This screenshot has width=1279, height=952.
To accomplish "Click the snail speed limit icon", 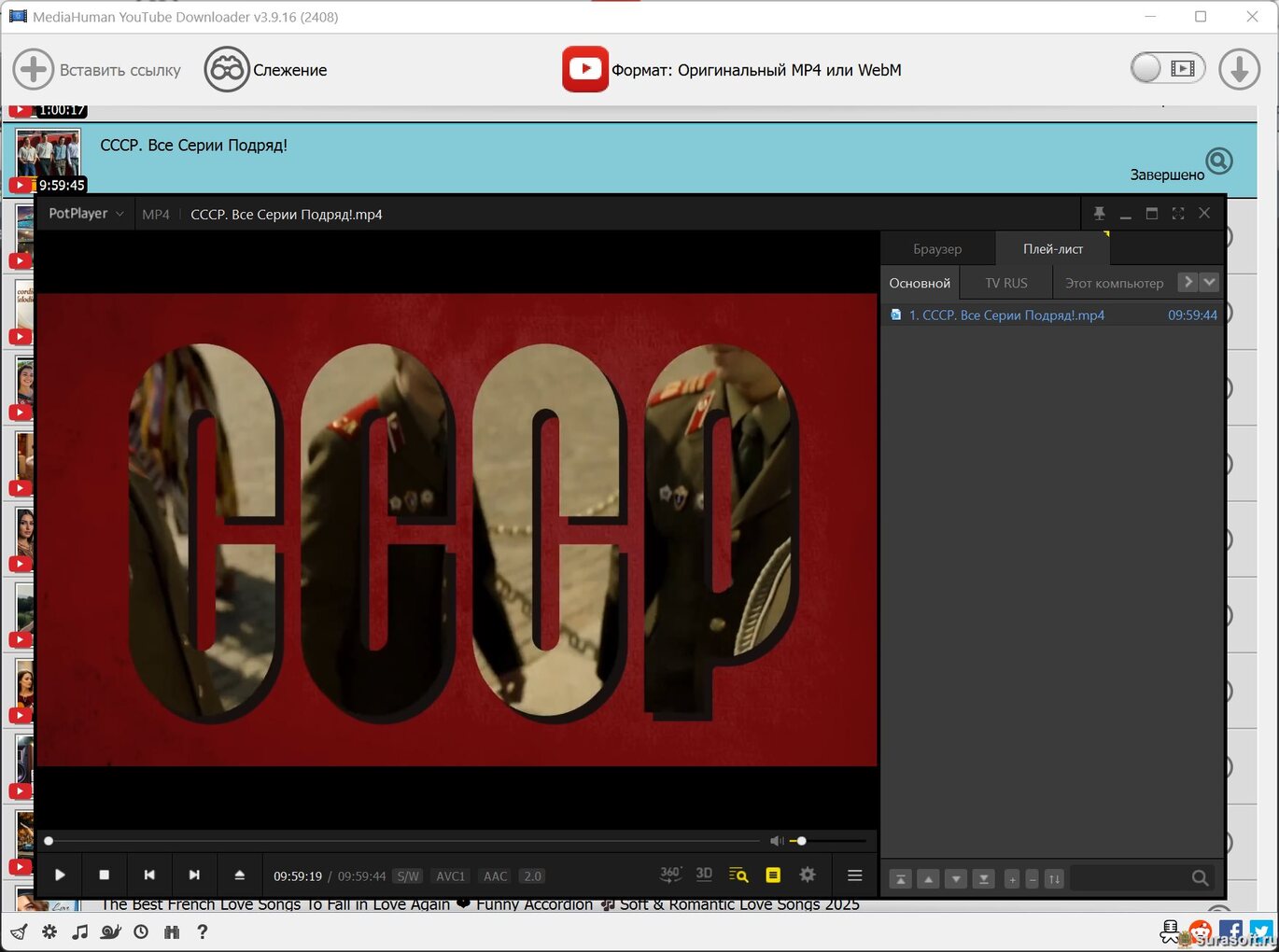I will [x=110, y=931].
